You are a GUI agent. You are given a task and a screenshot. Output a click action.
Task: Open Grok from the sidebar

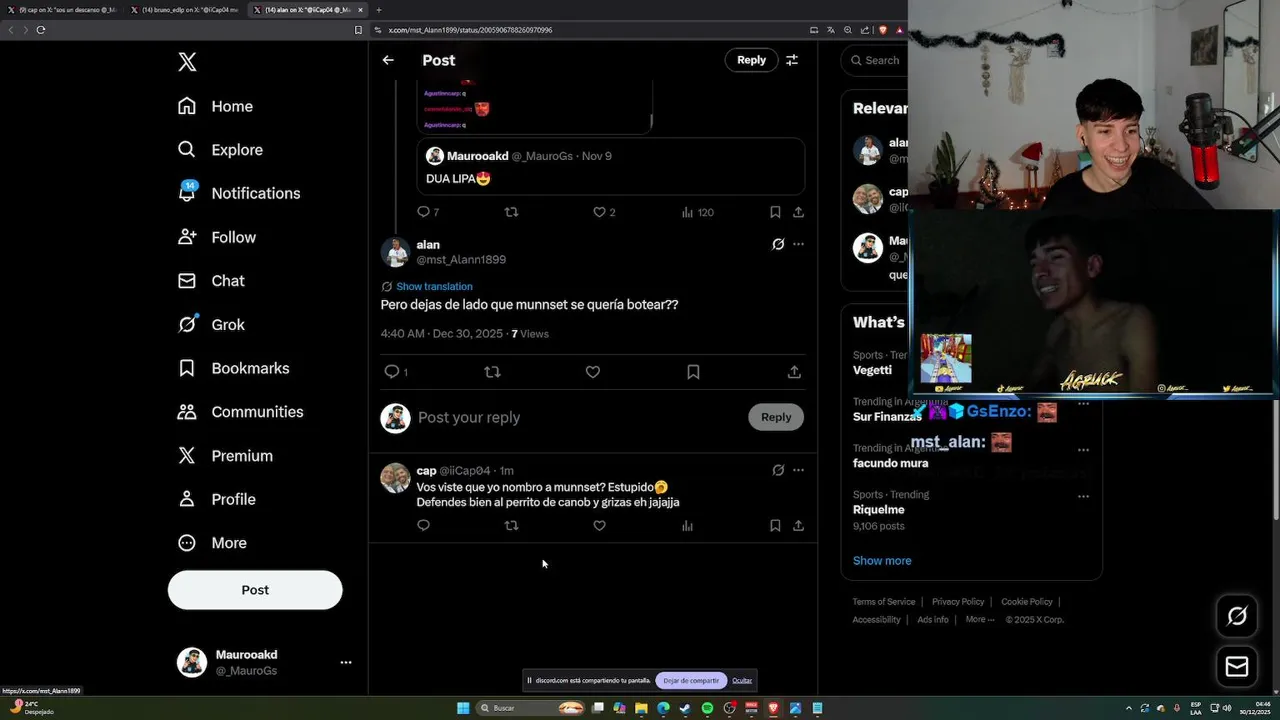coord(211,324)
